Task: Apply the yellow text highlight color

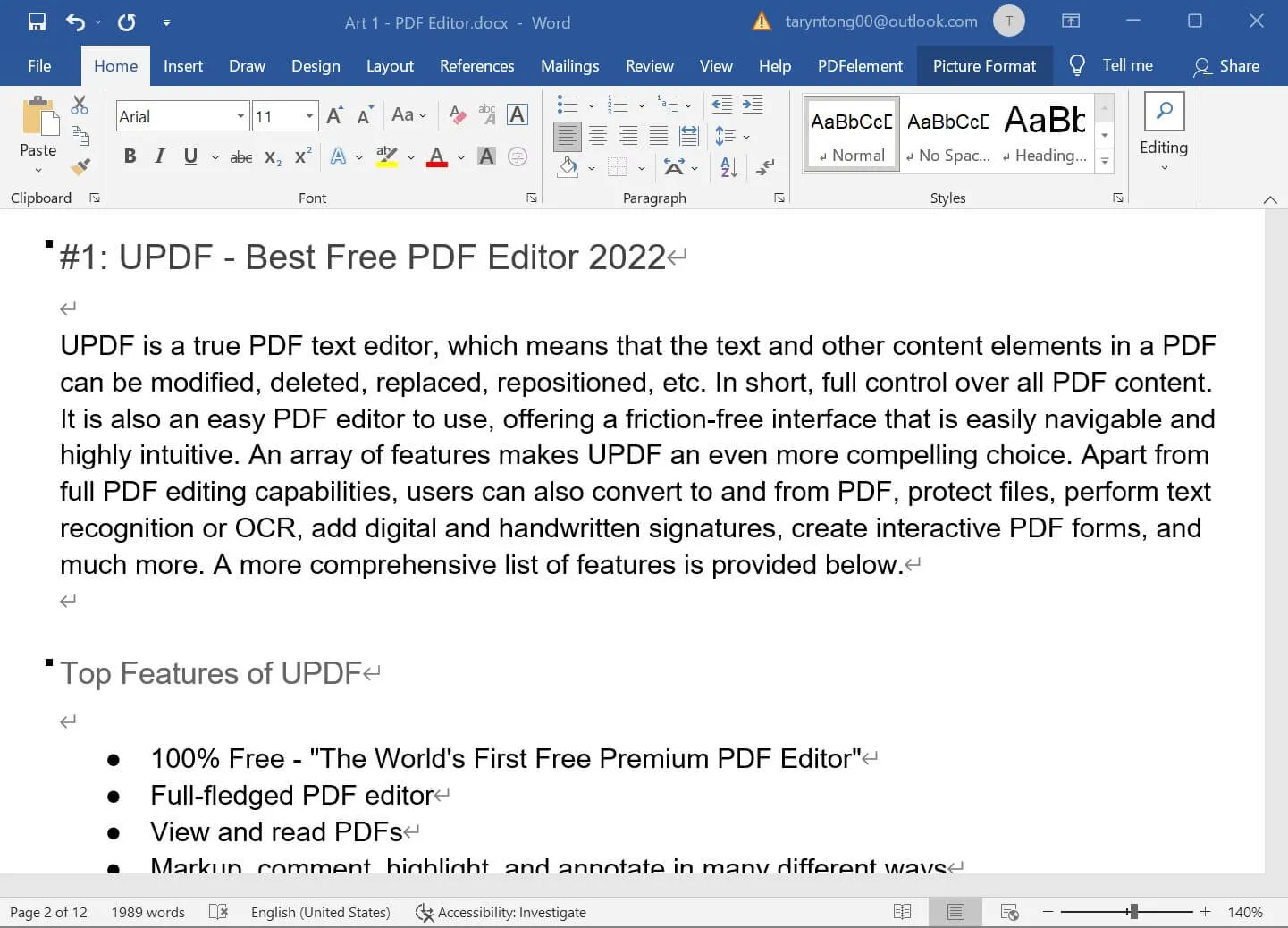Action: 387,157
